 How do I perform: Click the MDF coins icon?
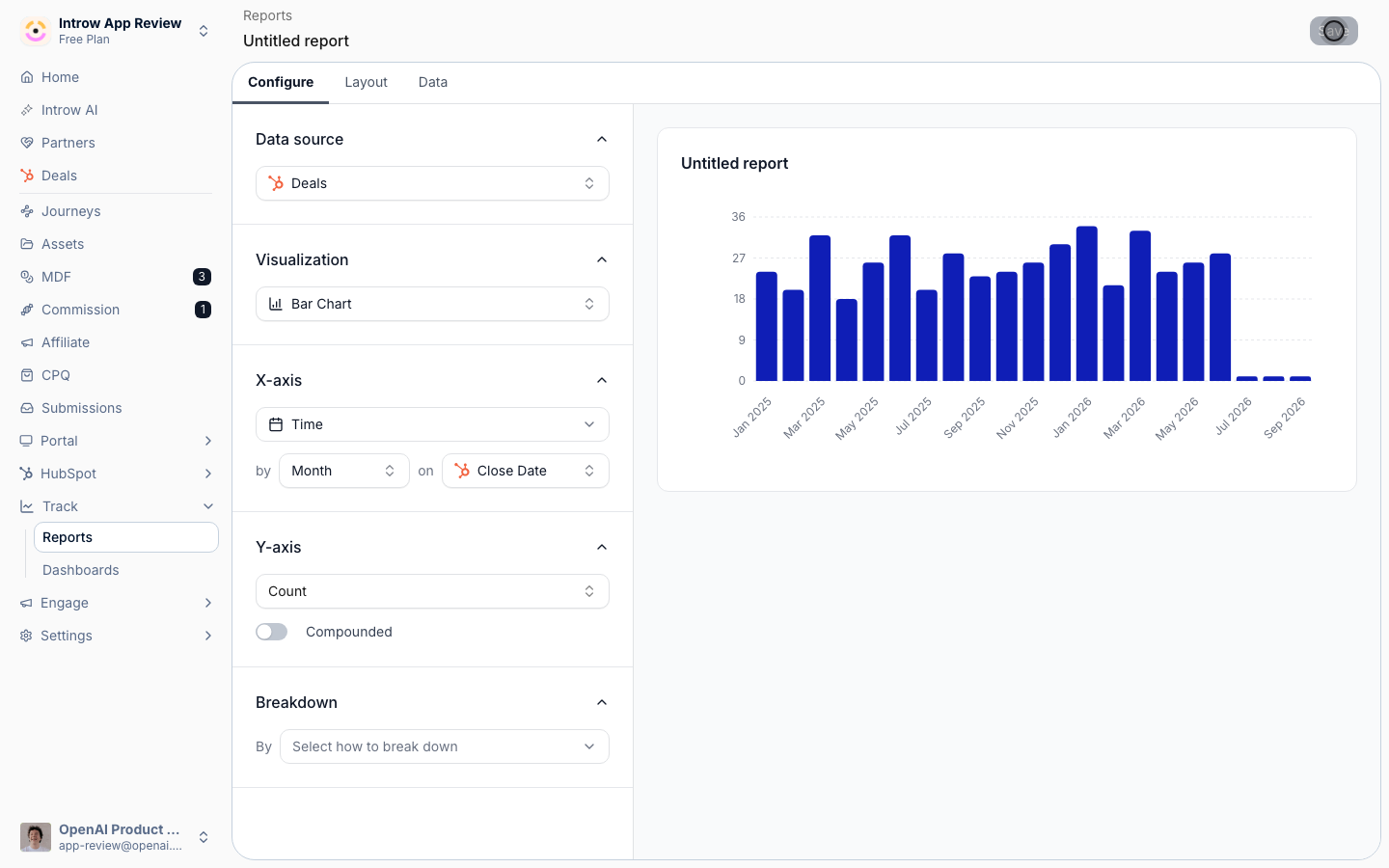(27, 277)
